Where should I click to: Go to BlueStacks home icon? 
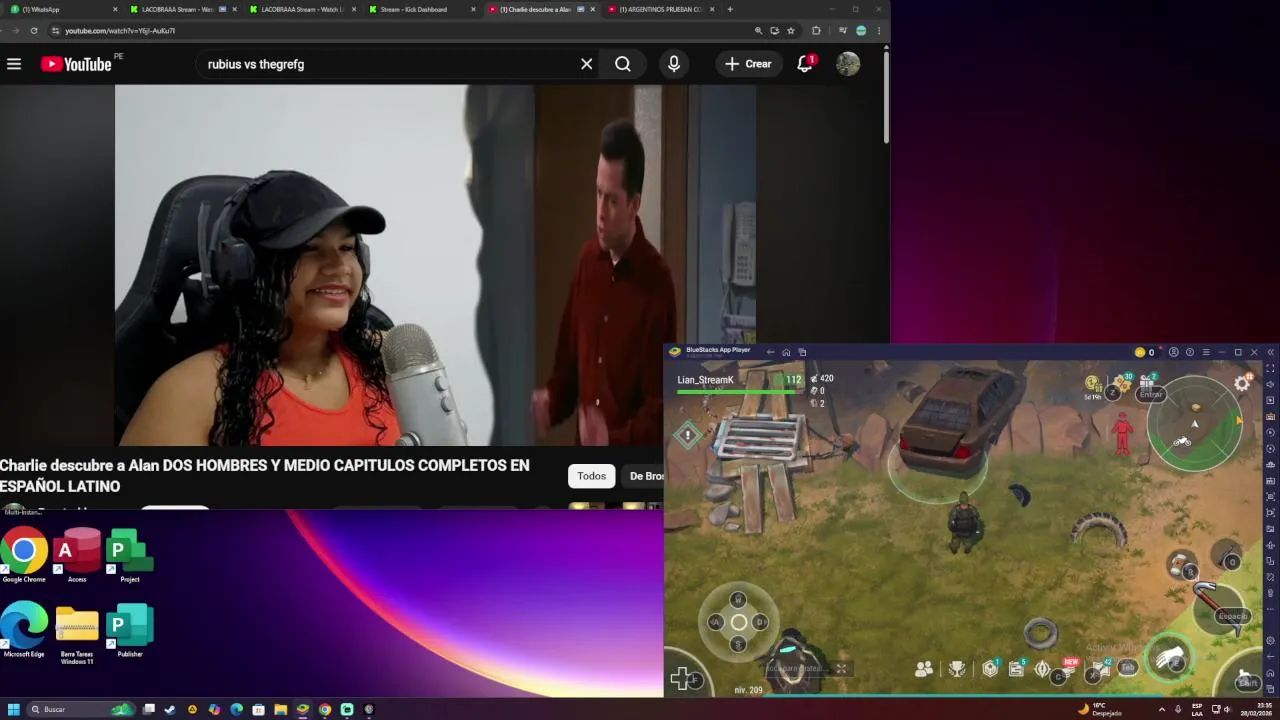pos(786,352)
